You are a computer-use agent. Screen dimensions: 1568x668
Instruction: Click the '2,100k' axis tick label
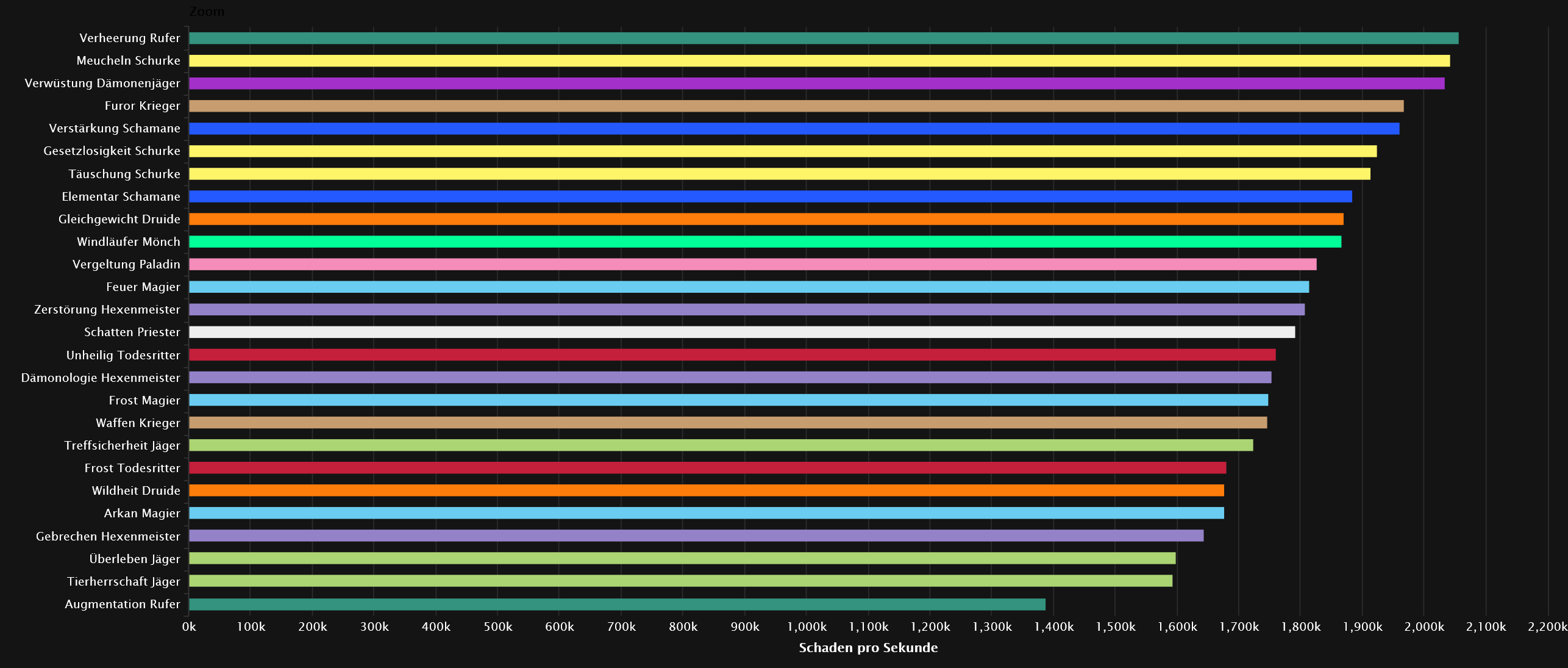click(1486, 627)
